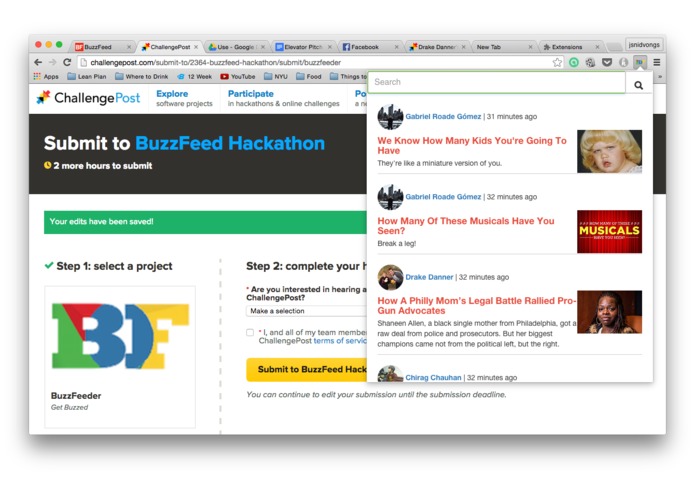Close the BuzzFeed tab
Image resolution: width=695 pixels, height=494 pixels.
tap(129, 47)
